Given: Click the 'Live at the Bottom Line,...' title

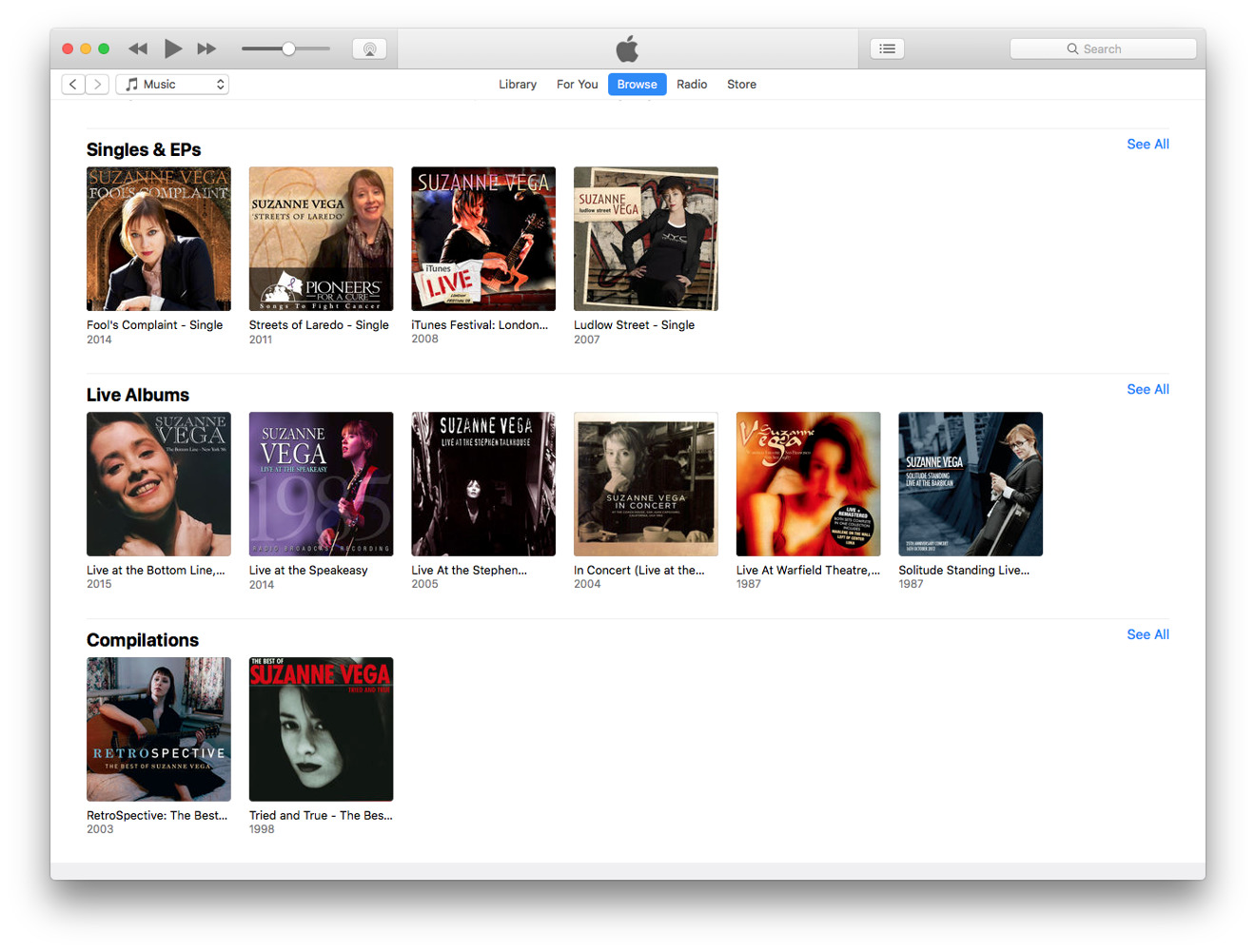Looking at the screenshot, I should [156, 571].
